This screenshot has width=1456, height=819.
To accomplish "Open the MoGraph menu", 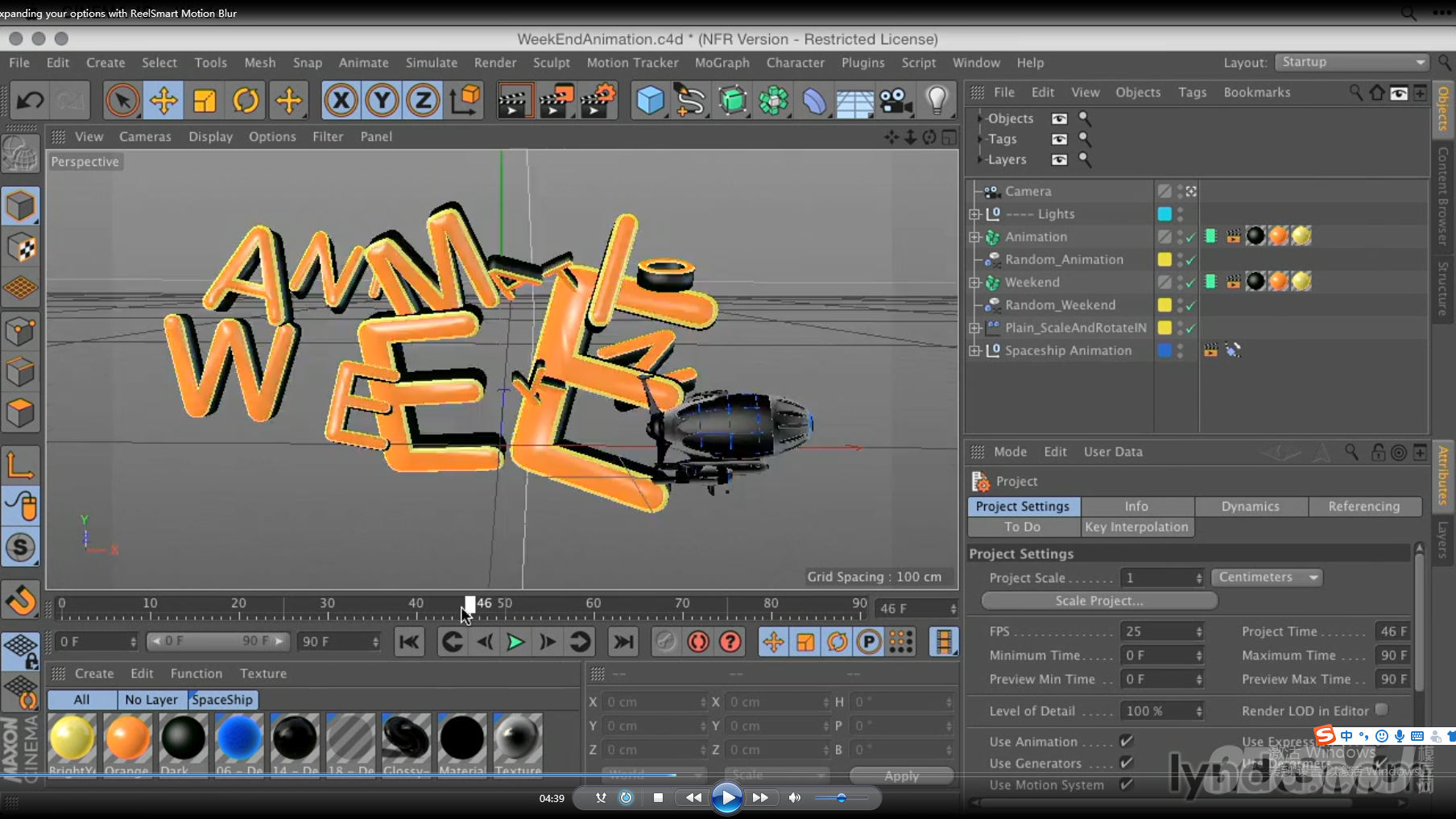I will (722, 63).
